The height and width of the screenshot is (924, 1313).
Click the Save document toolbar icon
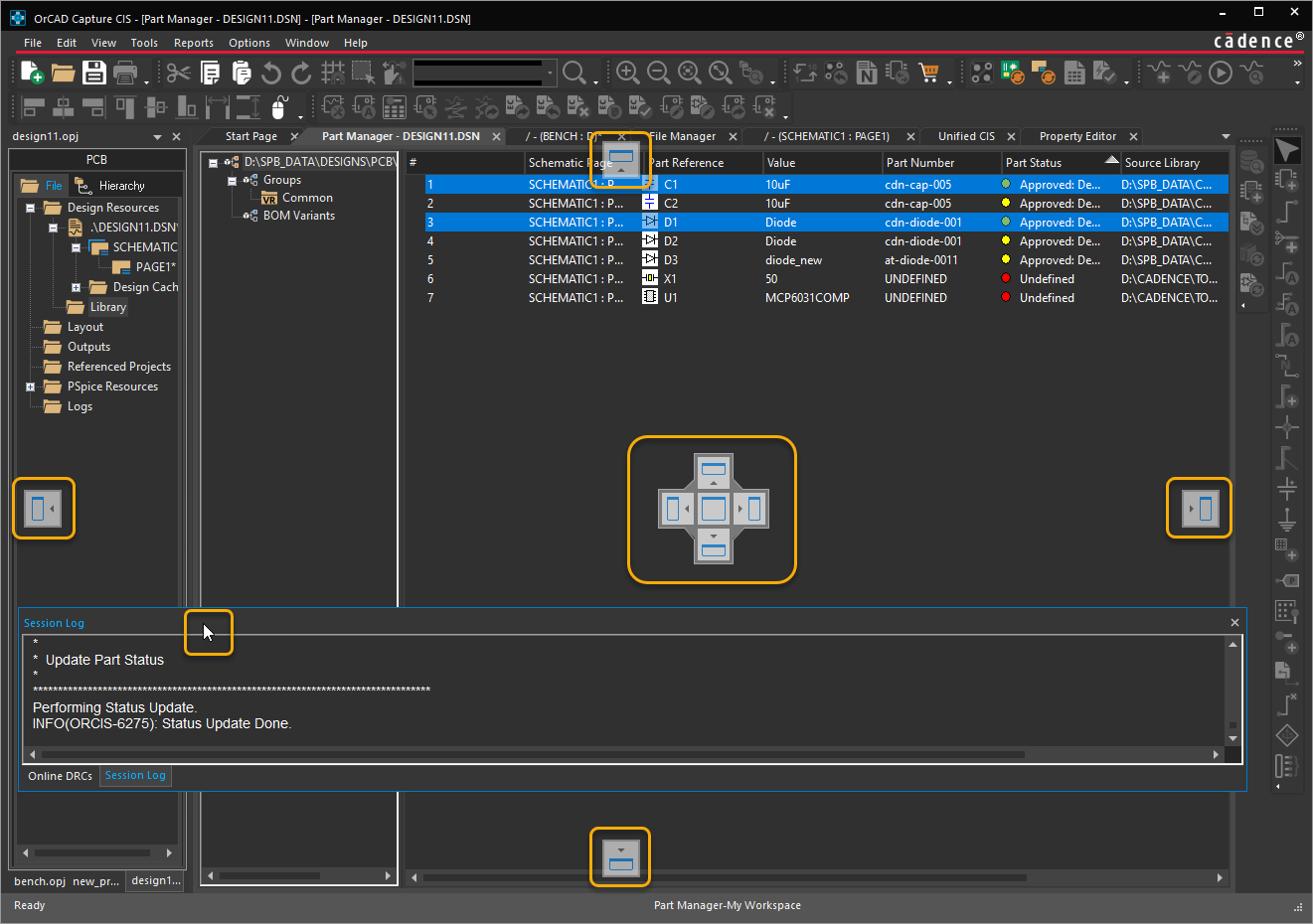tap(93, 73)
